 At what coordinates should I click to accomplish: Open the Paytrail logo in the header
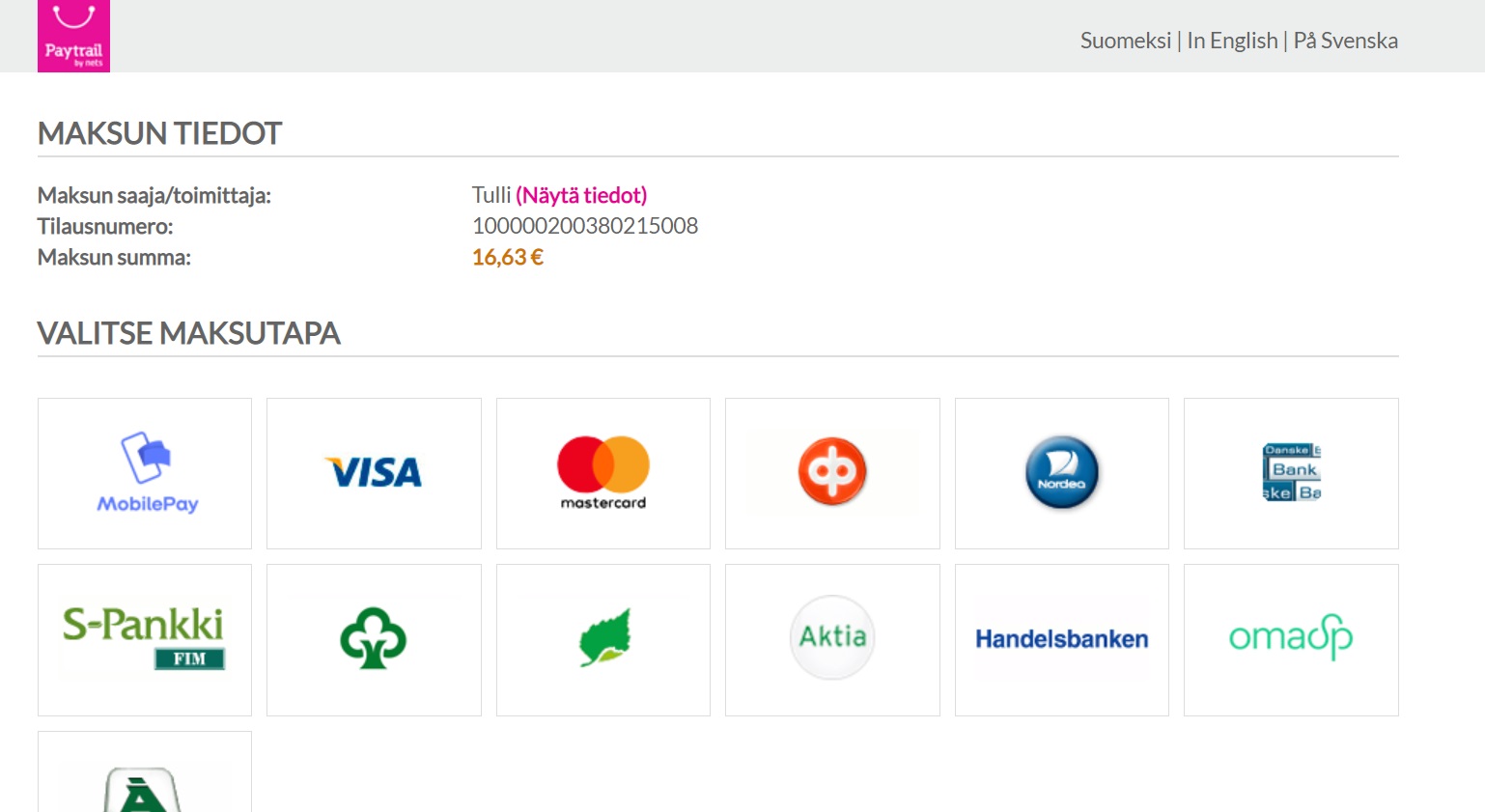tap(73, 36)
